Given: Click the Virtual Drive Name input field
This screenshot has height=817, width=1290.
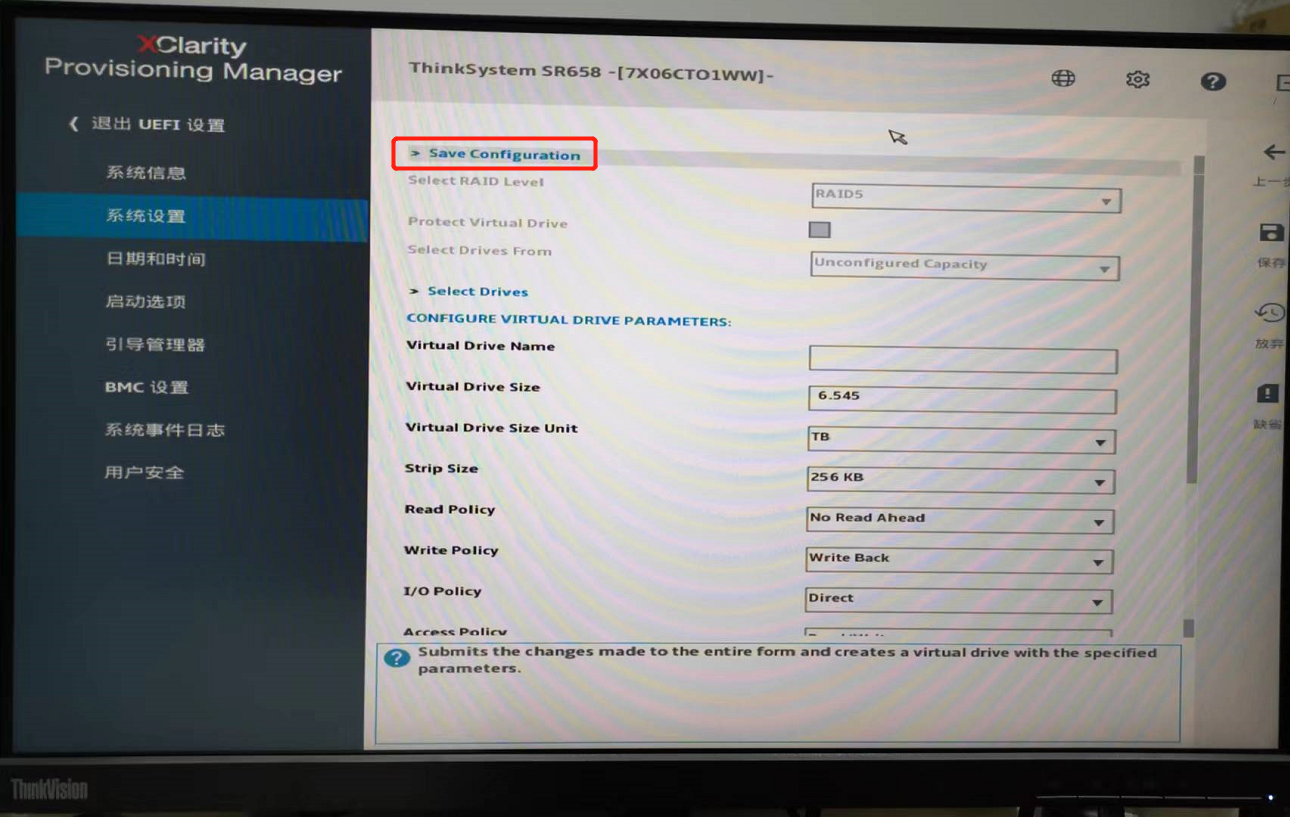Looking at the screenshot, I should click(x=963, y=359).
